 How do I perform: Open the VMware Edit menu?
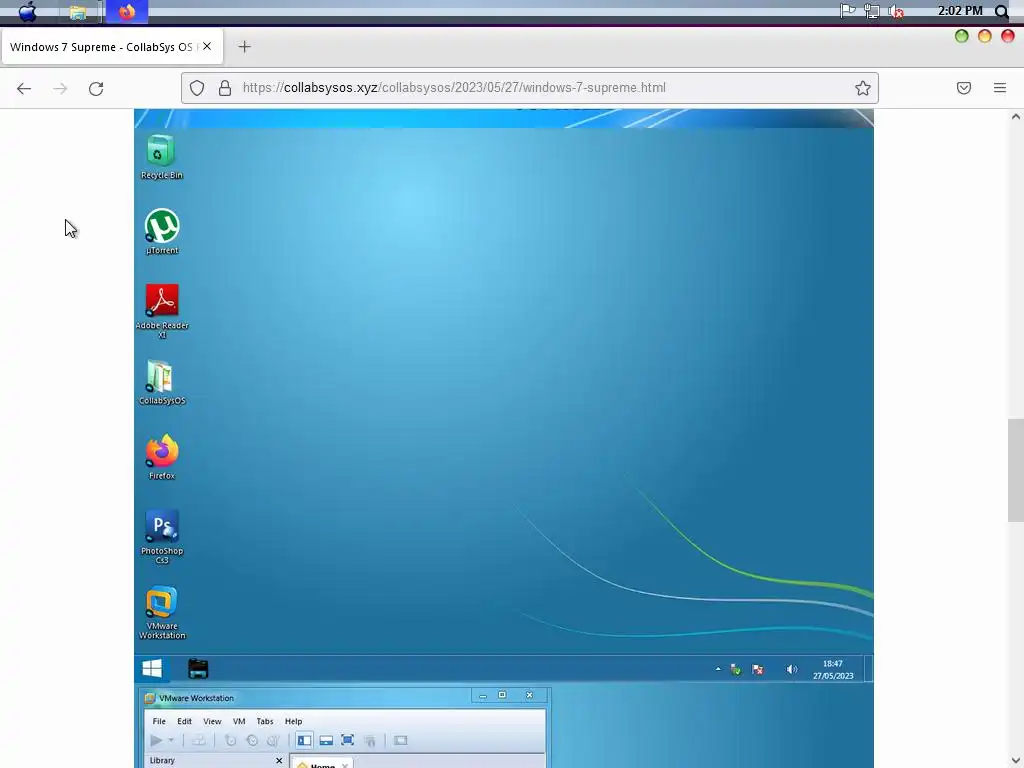point(184,721)
